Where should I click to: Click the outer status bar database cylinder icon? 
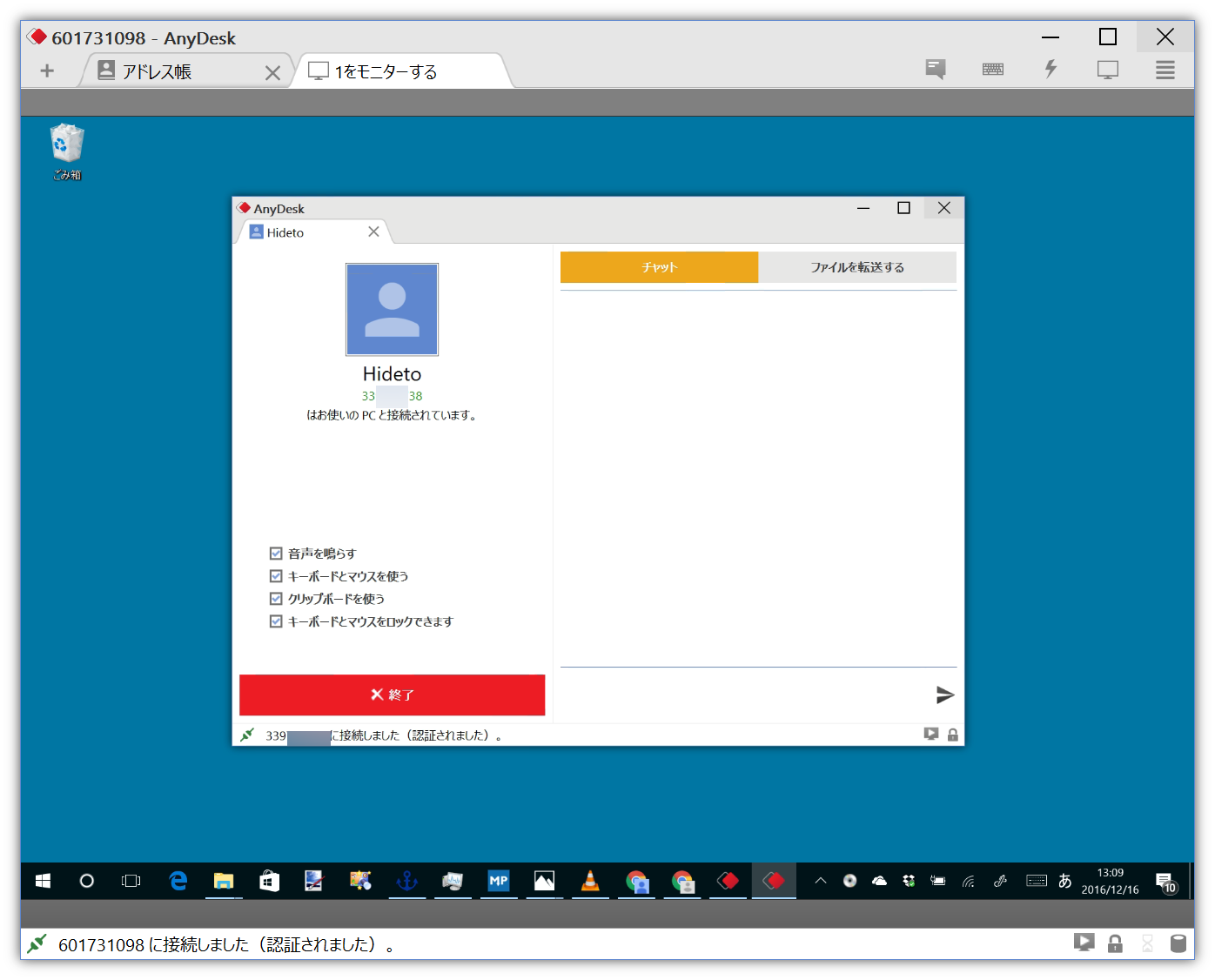pos(1178,943)
